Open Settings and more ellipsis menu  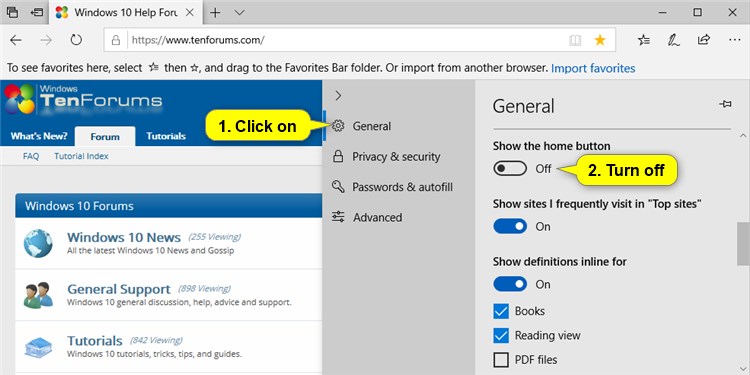click(734, 40)
